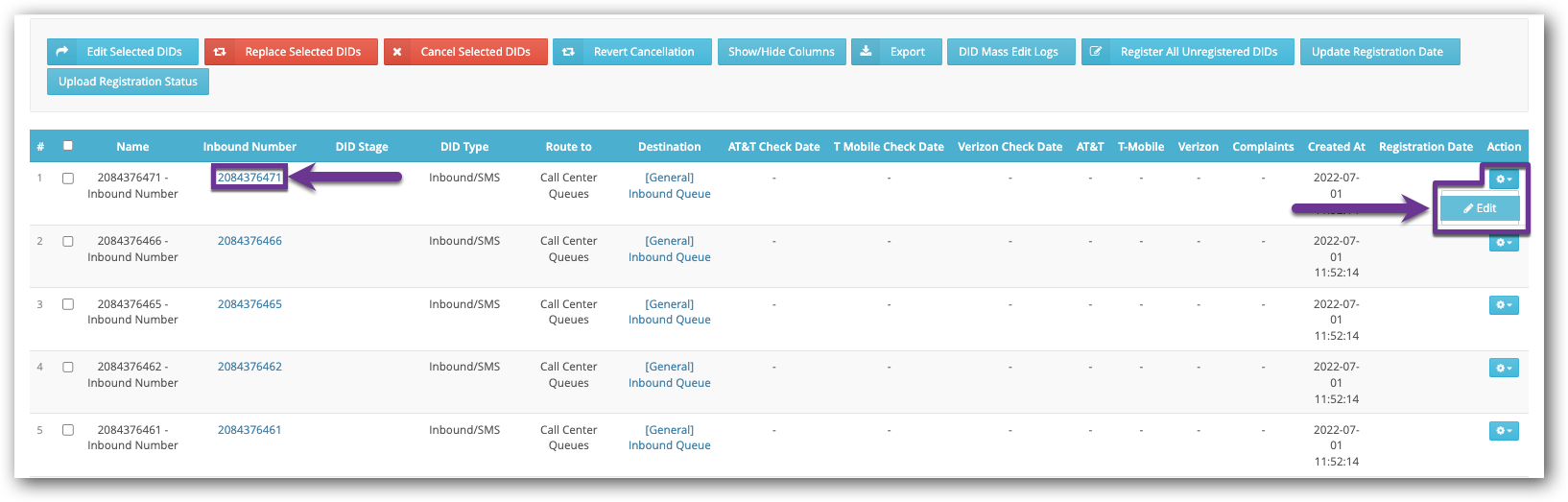Choose Edit from the action dropdown menu
This screenshot has width=1568, height=502.
pyautogui.click(x=1480, y=208)
